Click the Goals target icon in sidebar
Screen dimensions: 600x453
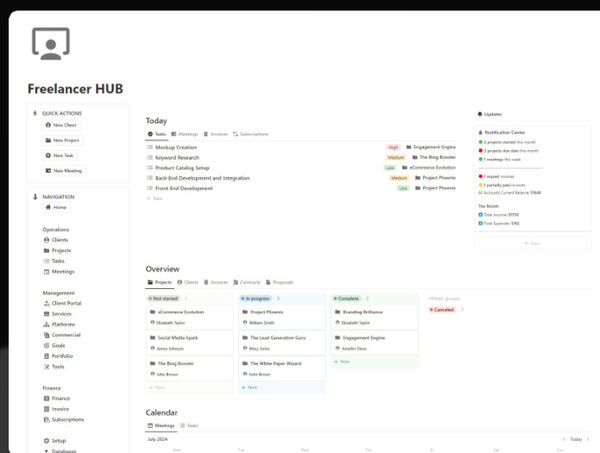coord(47,345)
